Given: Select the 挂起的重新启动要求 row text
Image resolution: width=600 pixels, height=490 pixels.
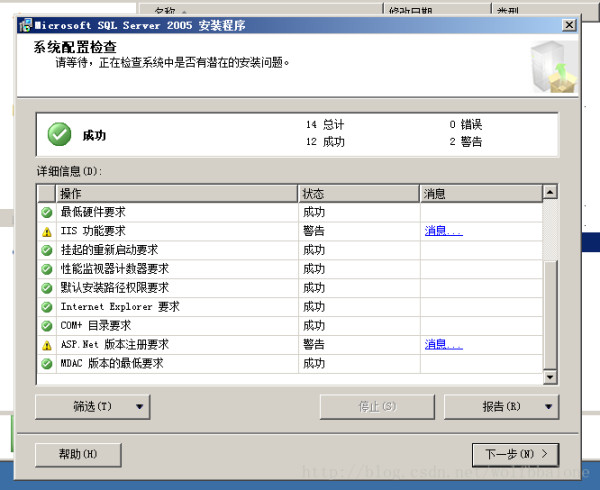Looking at the screenshot, I should click(109, 250).
